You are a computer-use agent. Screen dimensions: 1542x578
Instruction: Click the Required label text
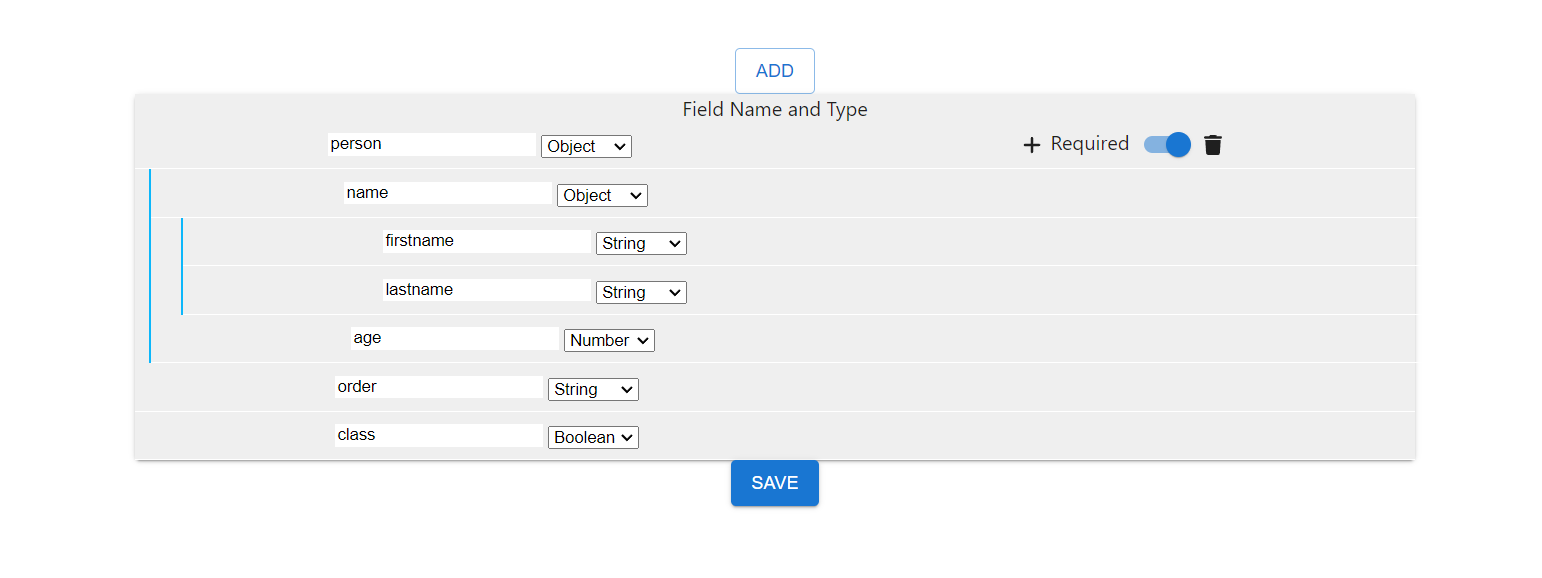1090,144
